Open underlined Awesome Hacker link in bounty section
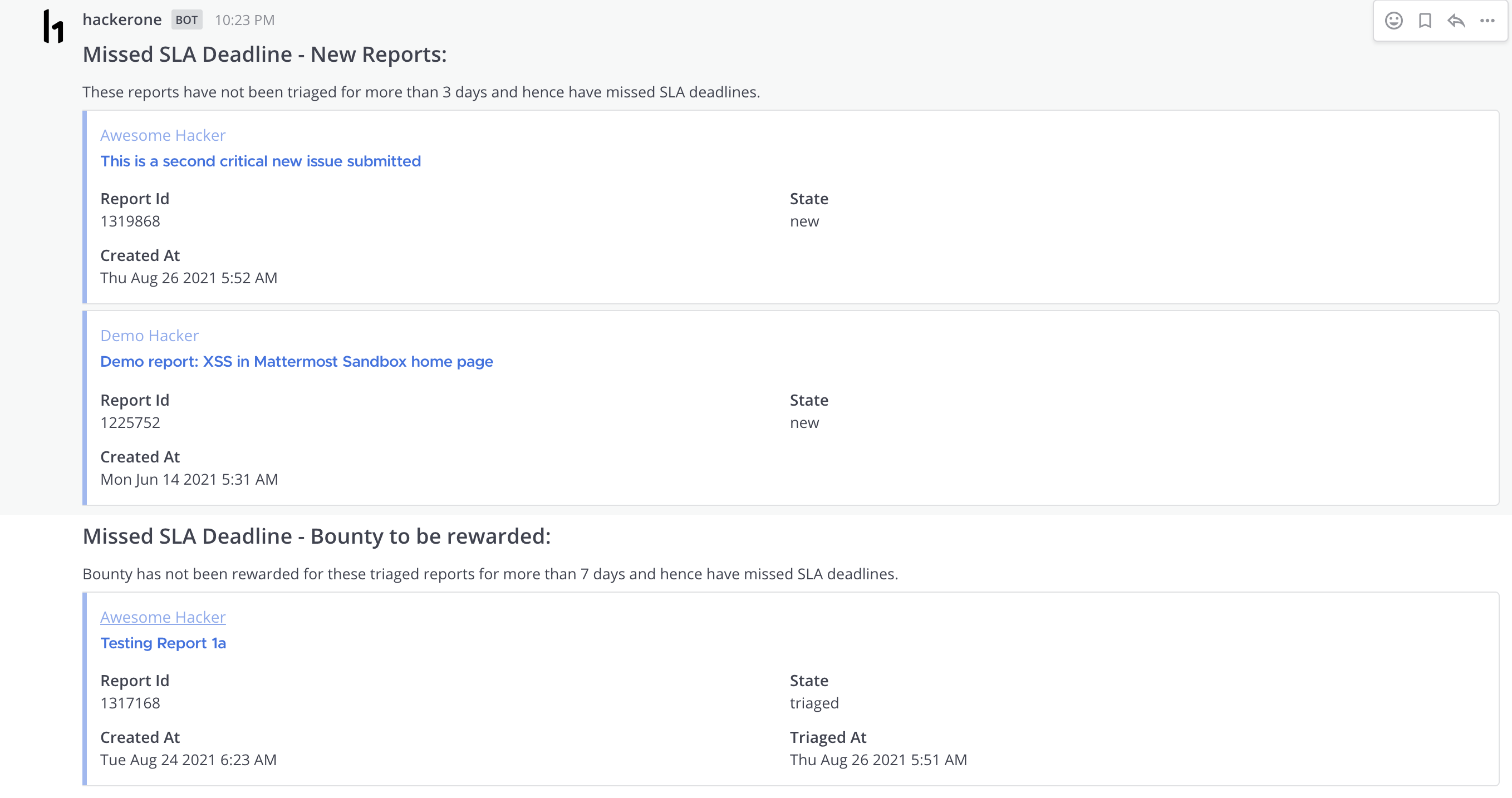This screenshot has height=798, width=1512. click(163, 617)
